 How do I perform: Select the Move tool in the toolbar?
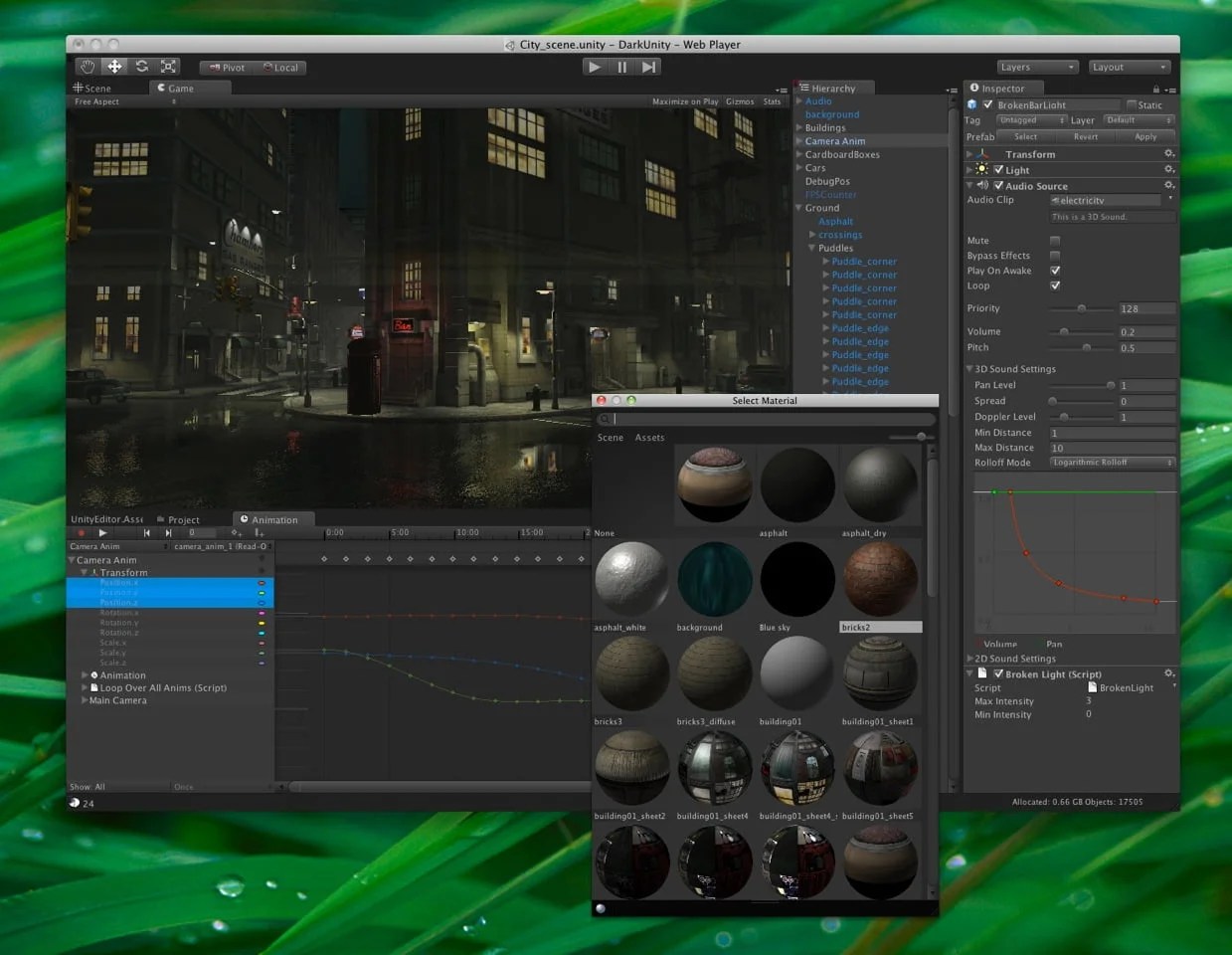114,67
